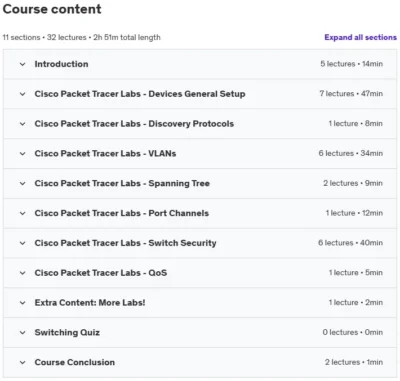Viewport: 400px width, 381px height.
Task: Expand the QoS section chevron
Action: tap(22, 273)
